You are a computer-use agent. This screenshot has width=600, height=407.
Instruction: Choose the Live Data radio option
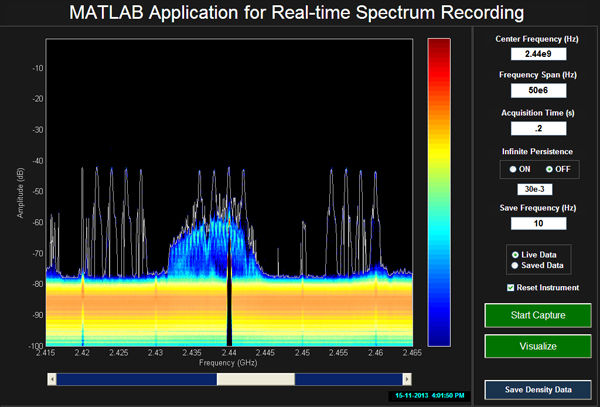[x=516, y=255]
